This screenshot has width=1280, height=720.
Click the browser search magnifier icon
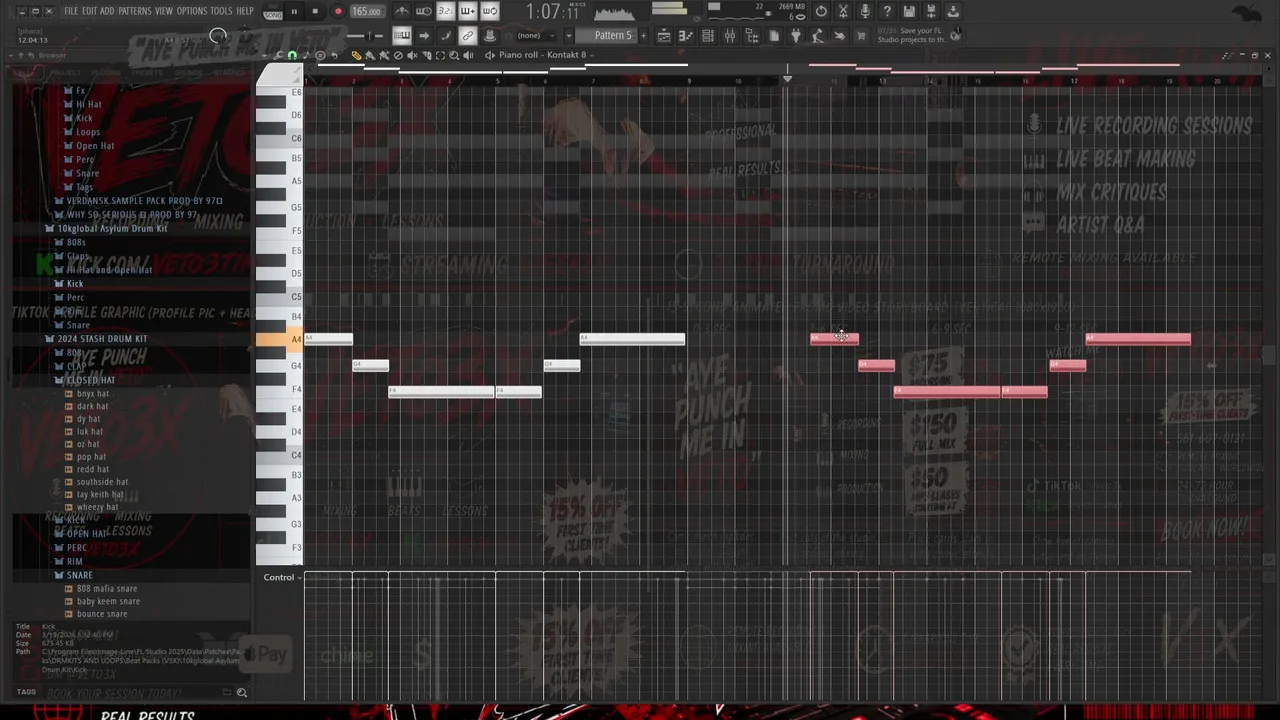tap(241, 692)
